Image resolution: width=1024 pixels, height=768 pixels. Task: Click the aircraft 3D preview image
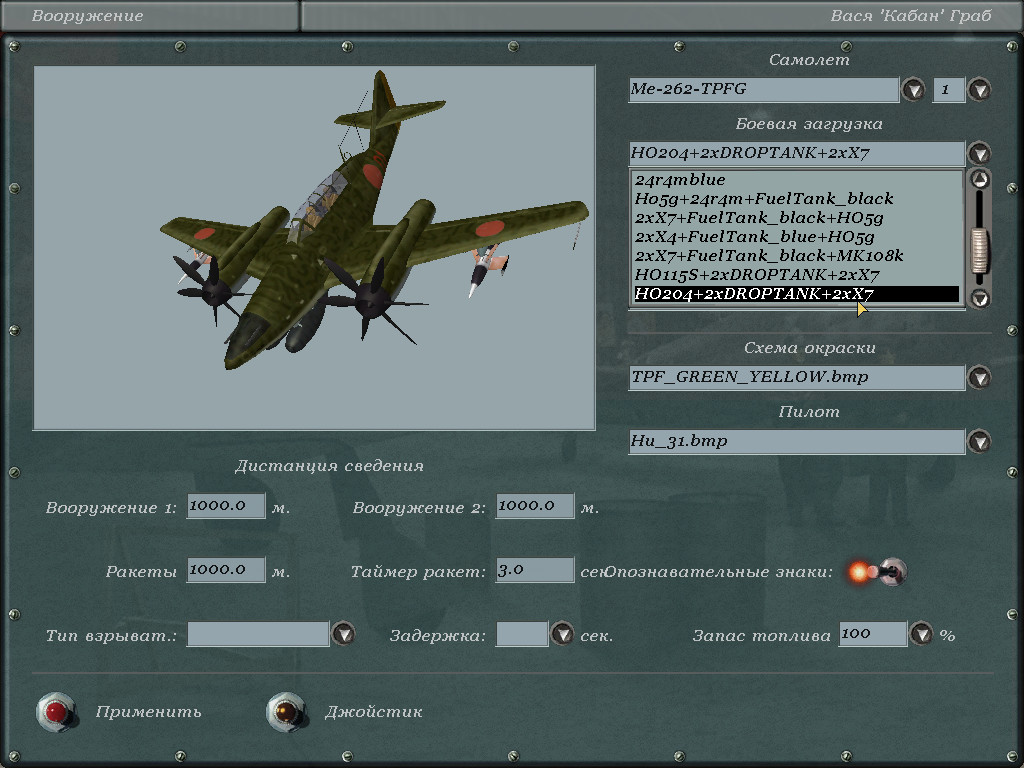[314, 248]
